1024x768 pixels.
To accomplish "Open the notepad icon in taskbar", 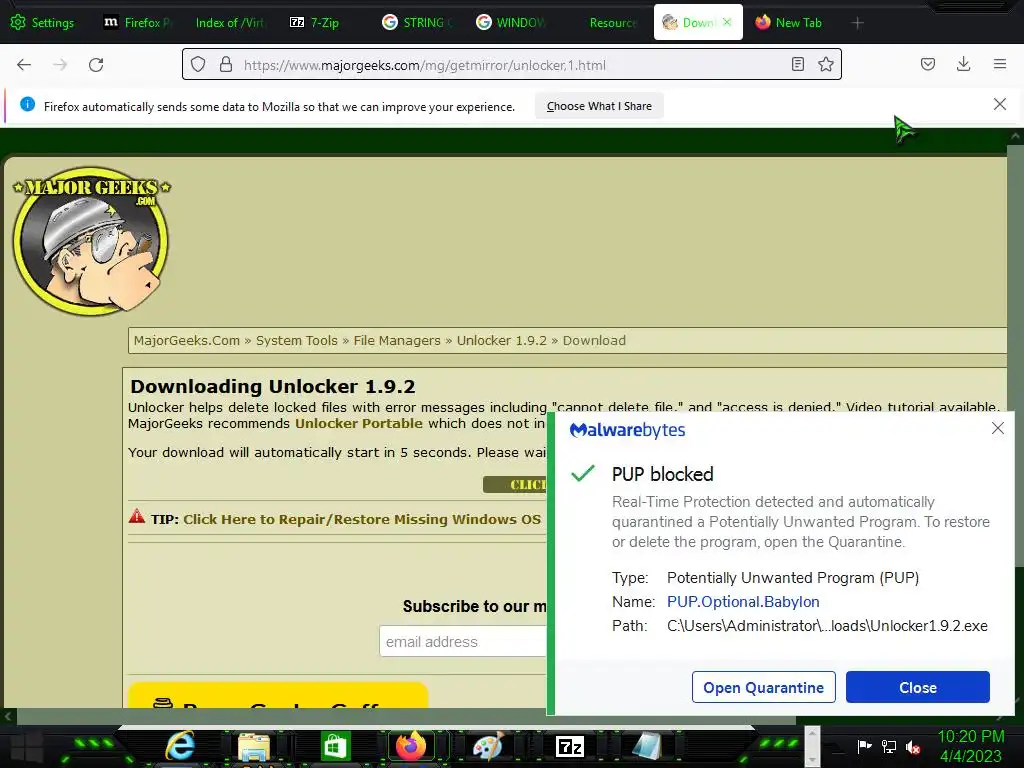I will coord(647,746).
